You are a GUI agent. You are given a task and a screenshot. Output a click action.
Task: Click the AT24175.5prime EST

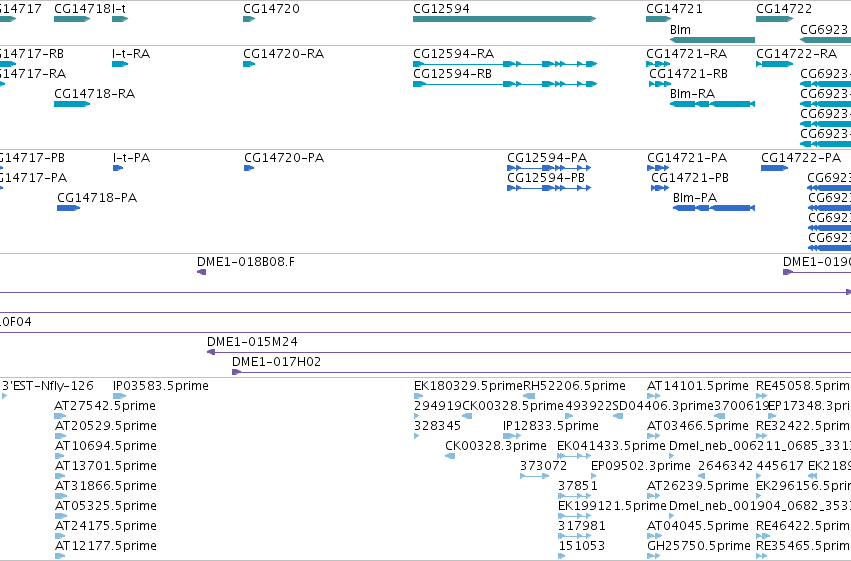(60, 537)
